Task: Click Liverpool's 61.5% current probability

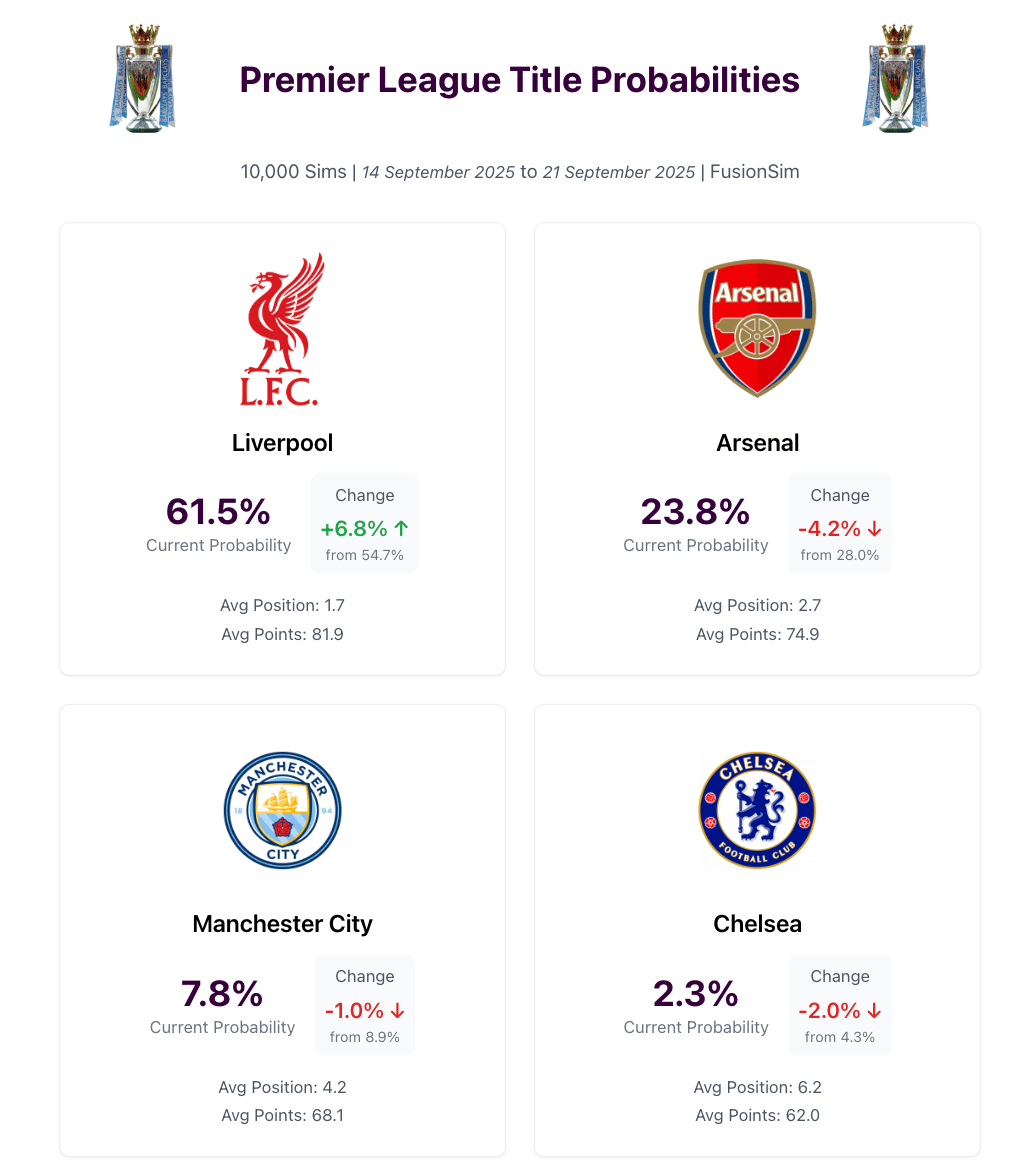Action: [x=218, y=511]
